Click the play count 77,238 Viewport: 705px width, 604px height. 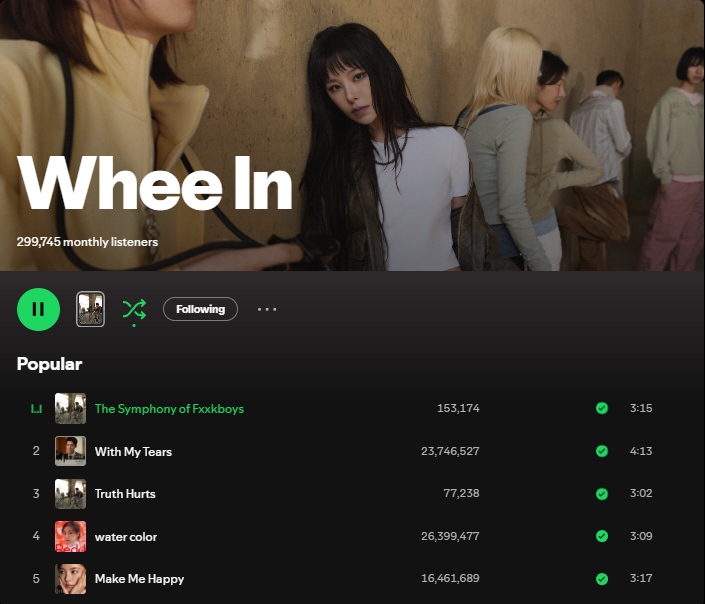coord(461,493)
